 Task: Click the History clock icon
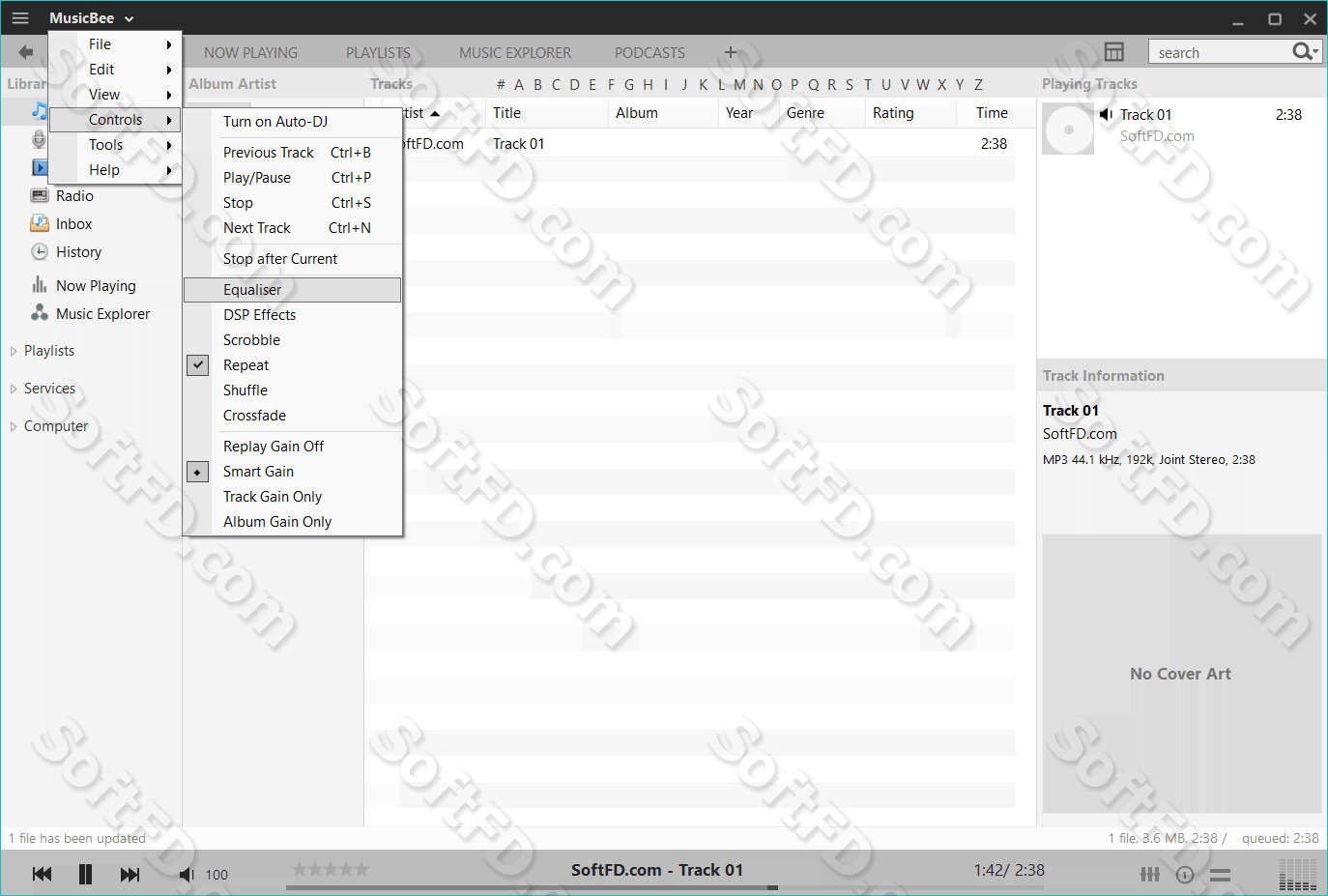coord(40,251)
